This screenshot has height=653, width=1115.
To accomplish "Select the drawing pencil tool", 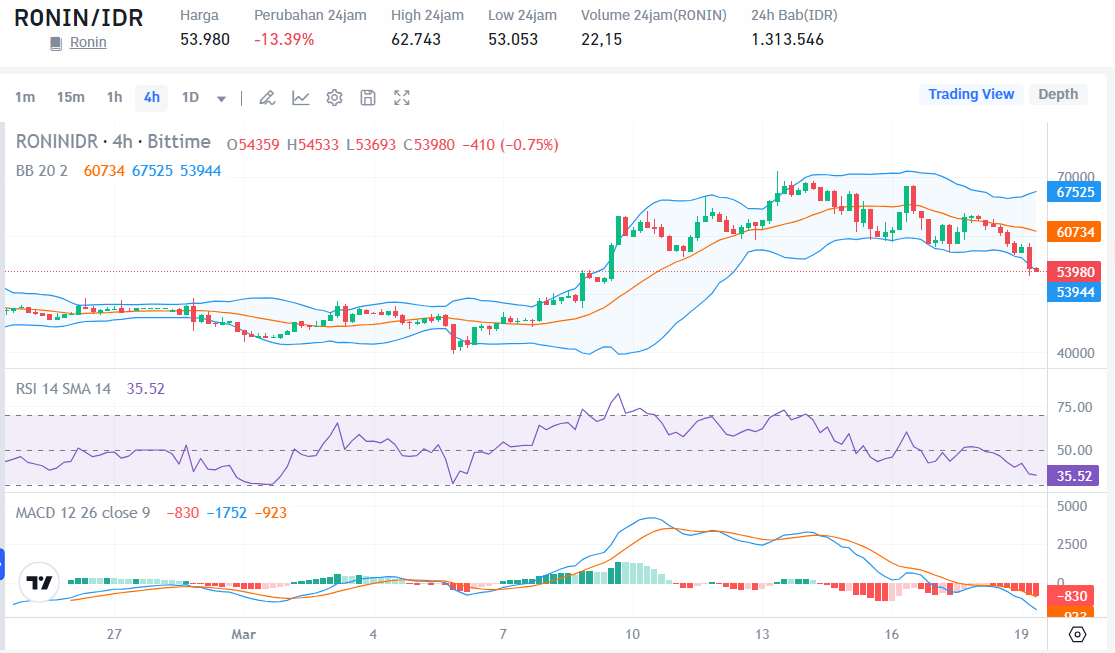I will [267, 98].
